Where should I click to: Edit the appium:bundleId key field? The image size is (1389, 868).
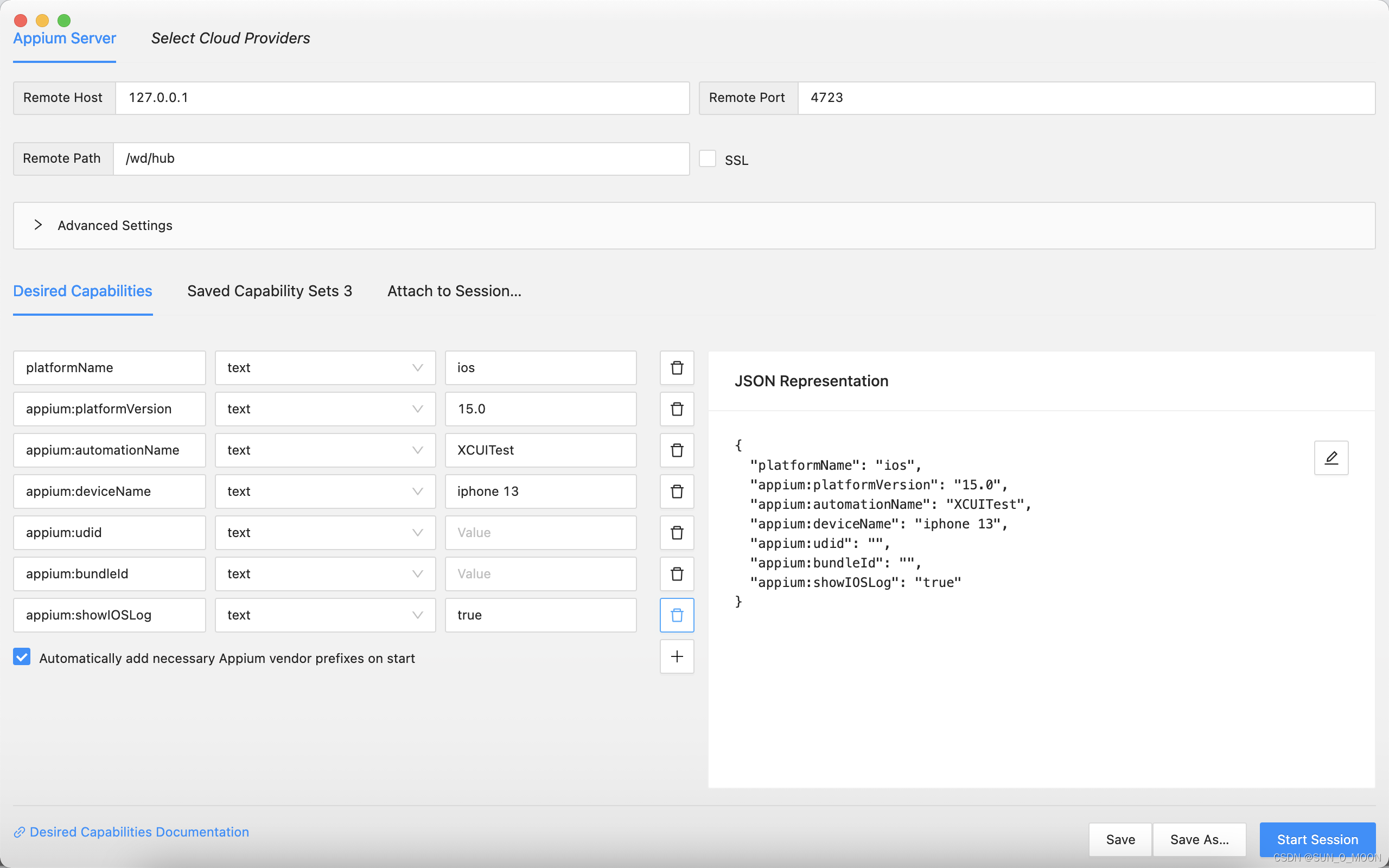(110, 574)
